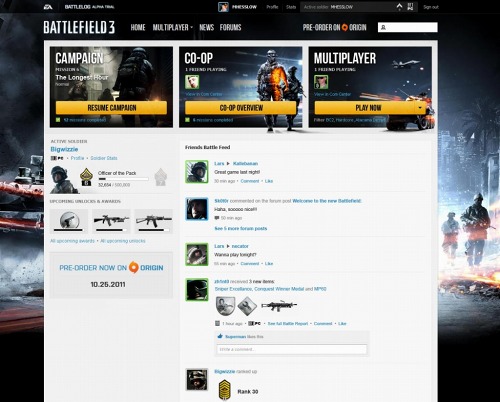Click the Resume Campaign button
The height and width of the screenshot is (402, 500).
coord(111,108)
